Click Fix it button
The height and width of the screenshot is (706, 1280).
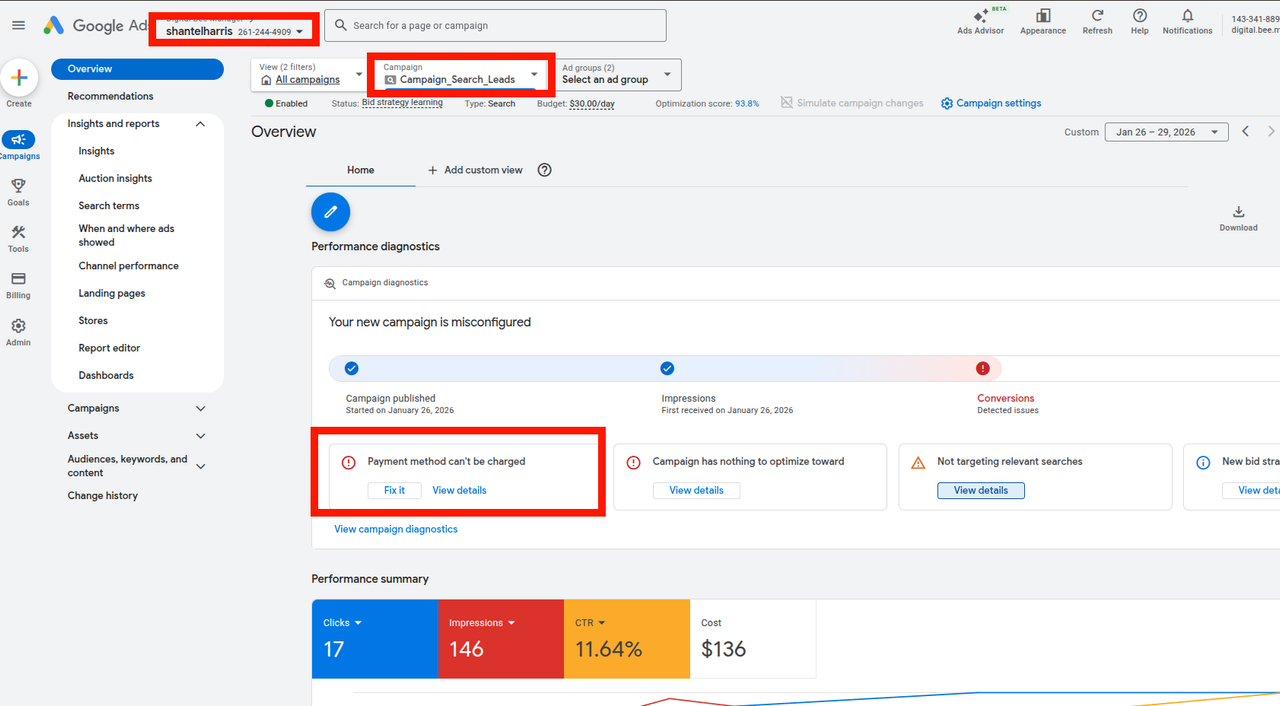394,490
